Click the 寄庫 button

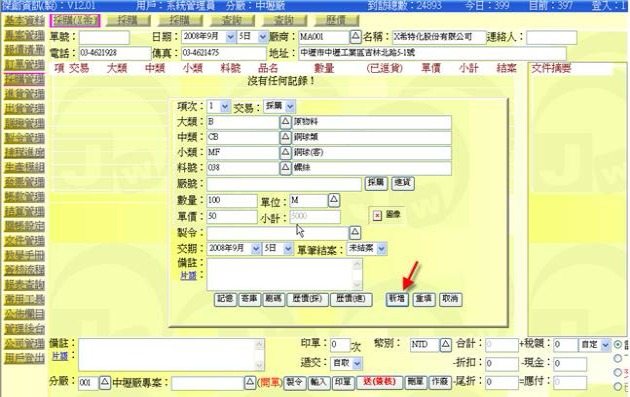click(250, 299)
